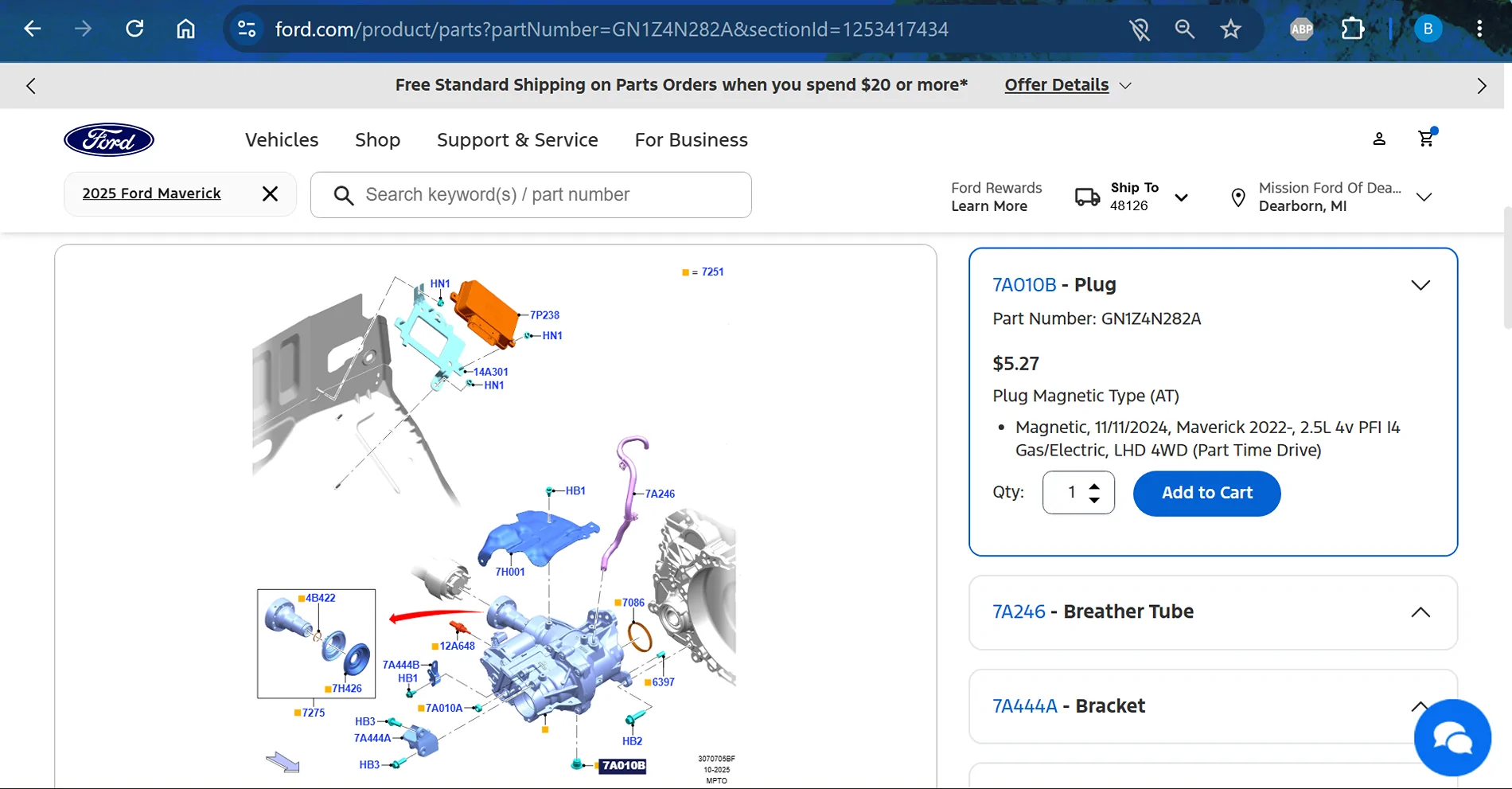Open the account profile icon

point(1379,139)
